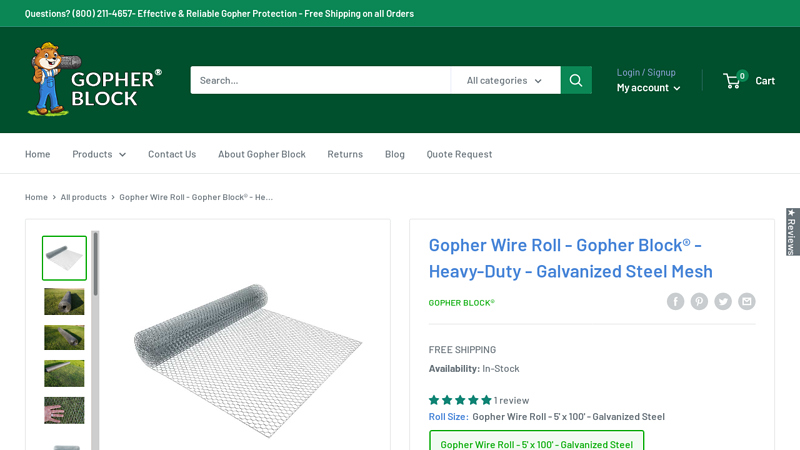Image resolution: width=800 pixels, height=450 pixels.
Task: Click the 1 review link
Action: (x=511, y=401)
